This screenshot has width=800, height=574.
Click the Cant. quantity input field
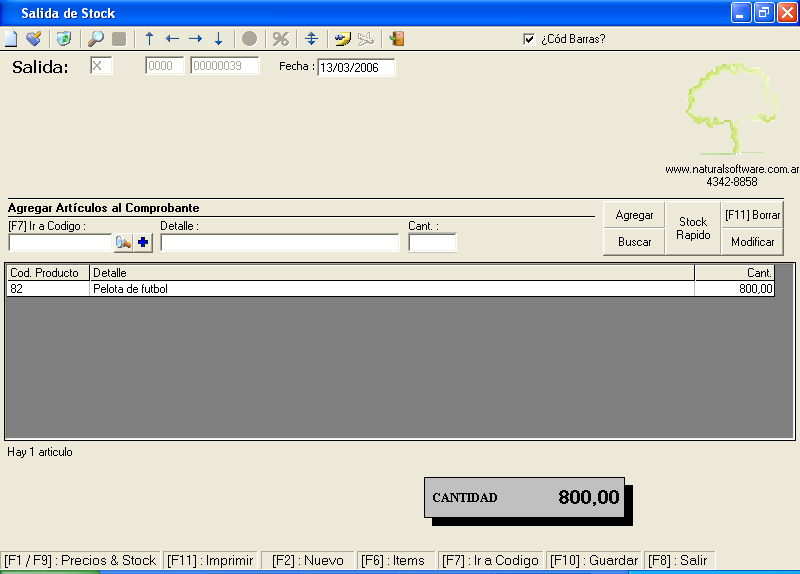point(432,242)
